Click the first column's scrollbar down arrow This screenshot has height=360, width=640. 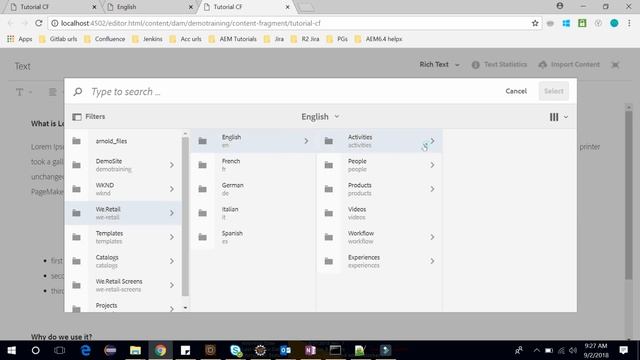pos(185,308)
